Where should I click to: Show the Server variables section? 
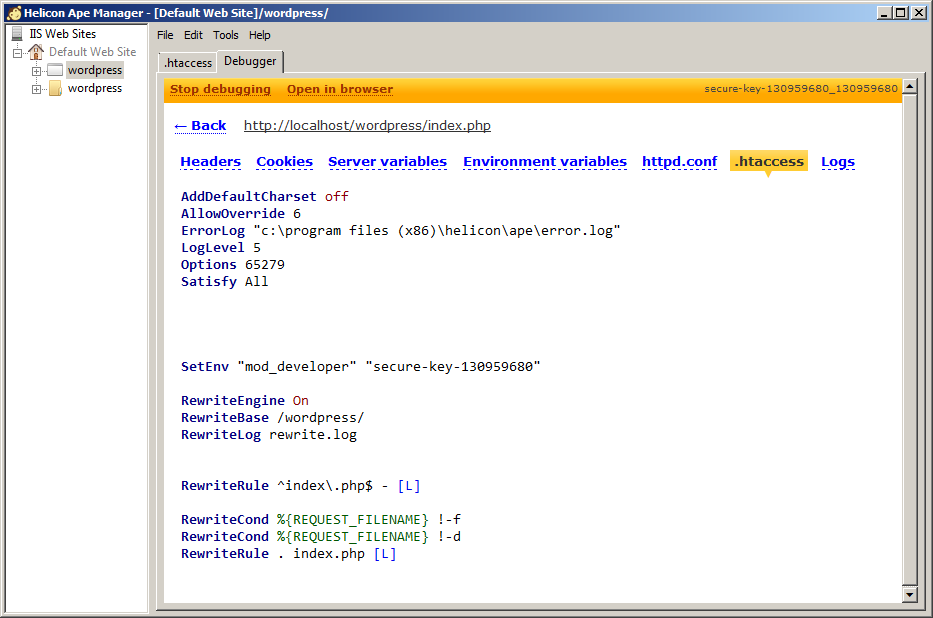387,162
